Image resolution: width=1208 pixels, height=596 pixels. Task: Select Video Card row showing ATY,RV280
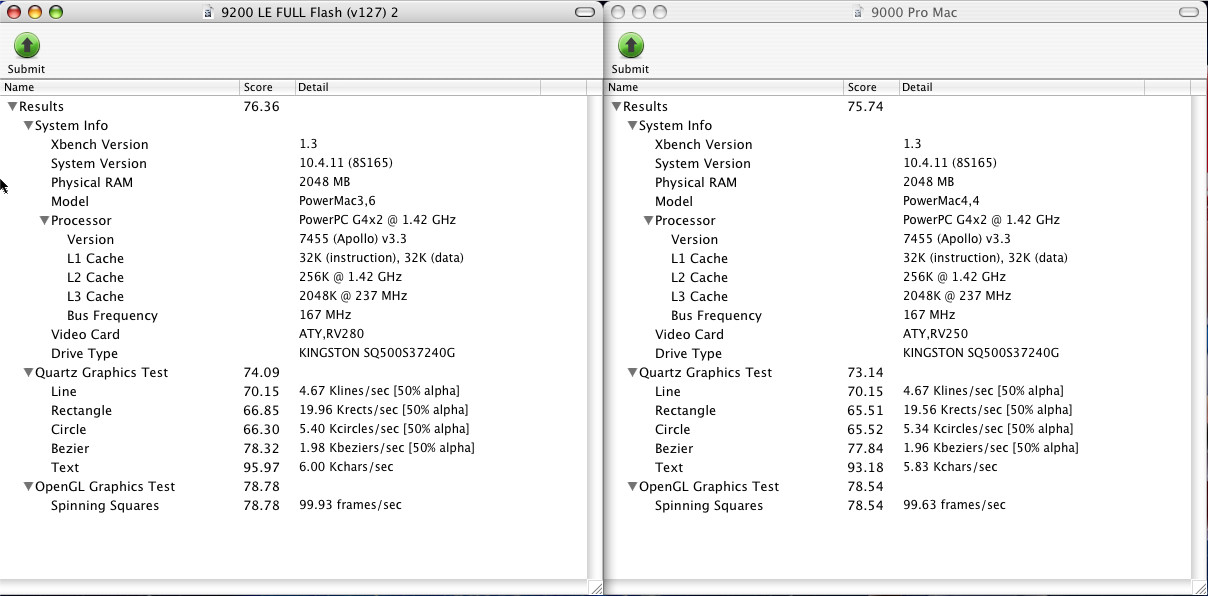tap(294, 334)
